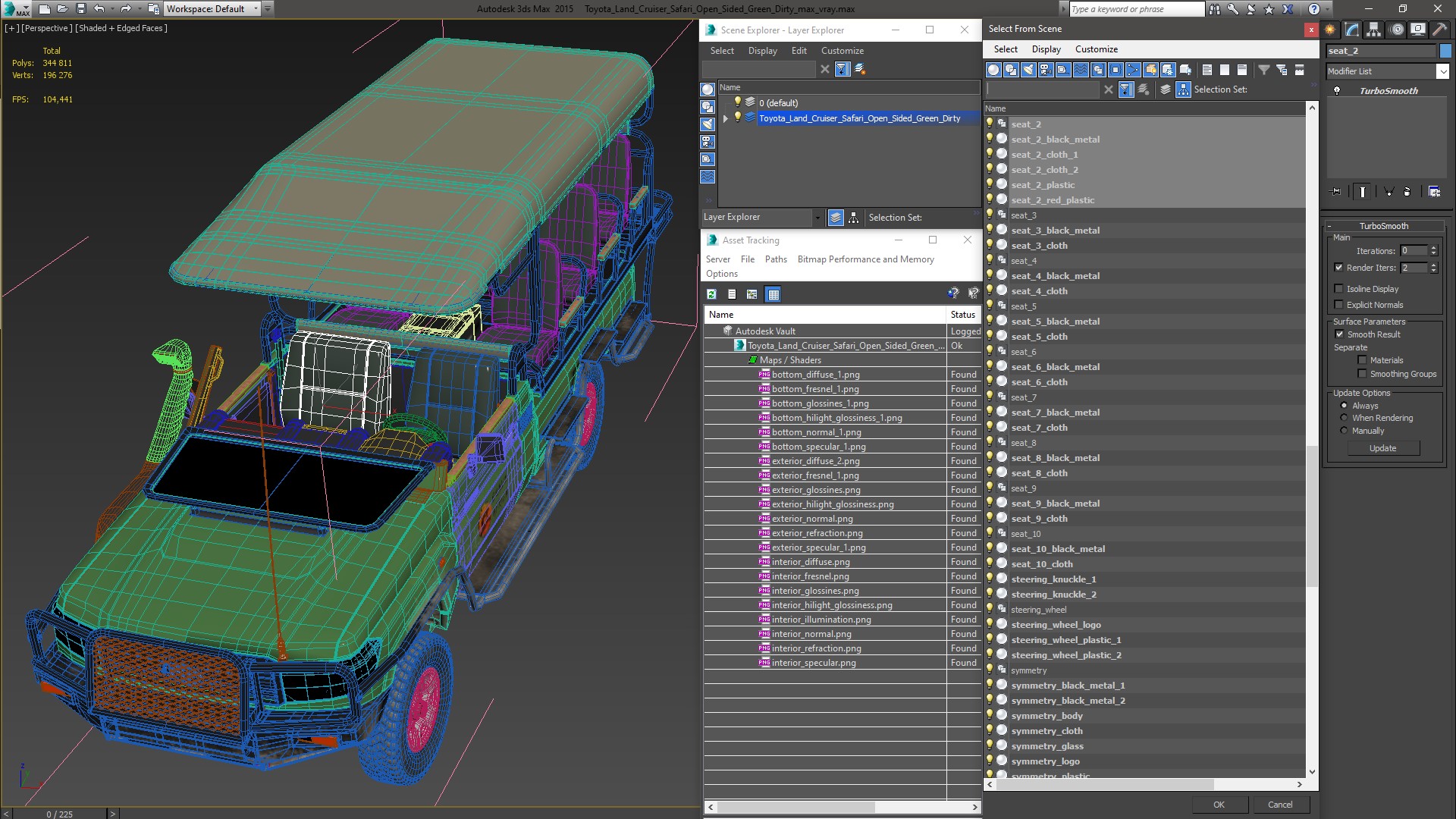The height and width of the screenshot is (819, 1456).
Task: Click Sort by Hierarchy icon in Select From Scene
Action: [x=1184, y=89]
